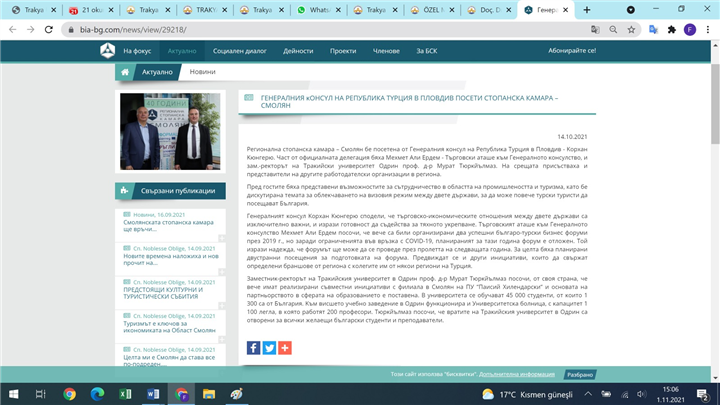
Task: Click the home icon in the breadcrumb
Action: coord(125,72)
